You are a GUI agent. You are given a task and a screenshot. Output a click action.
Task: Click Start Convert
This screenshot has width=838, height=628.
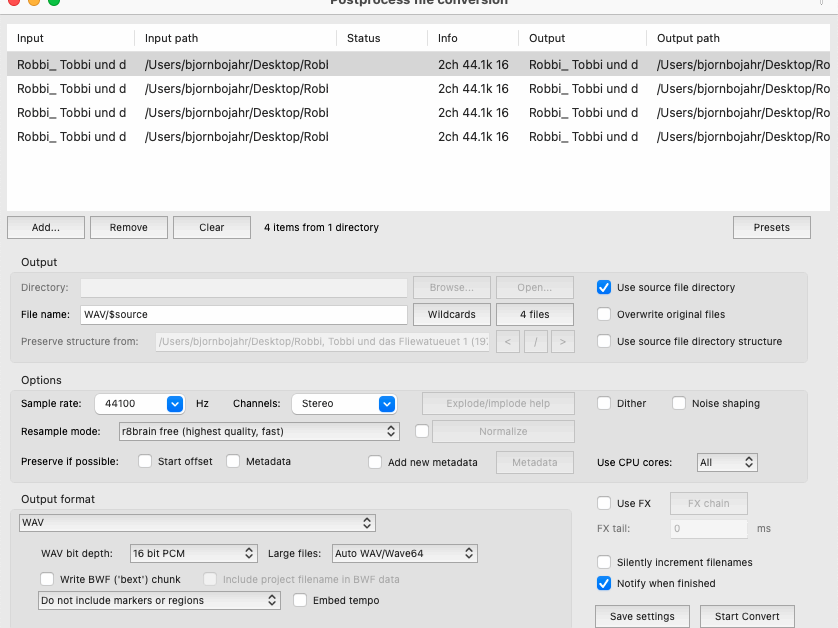click(x=747, y=616)
